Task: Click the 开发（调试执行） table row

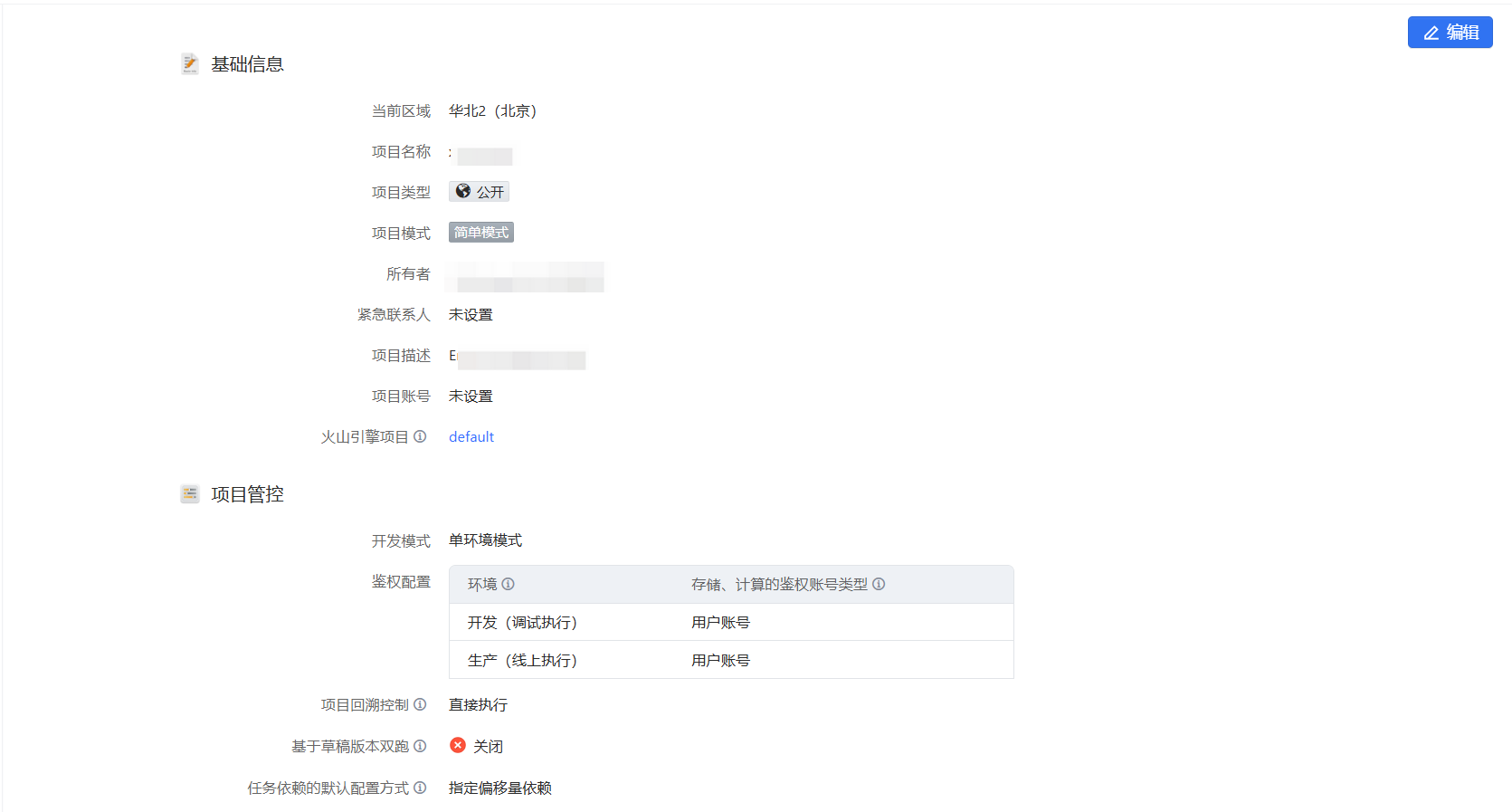Action: (x=731, y=623)
